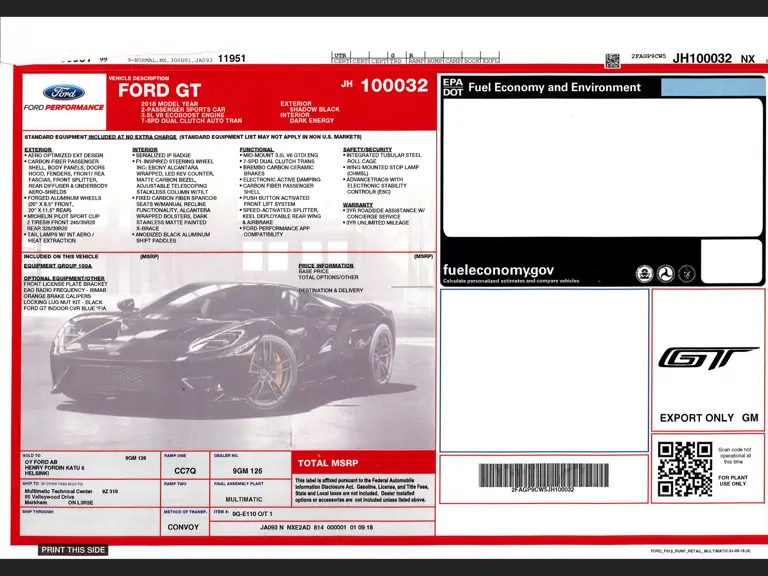Click '3.5L V6 ECOBOOST ENGINE' in the red header
The height and width of the screenshot is (576, 768).
click(x=183, y=115)
